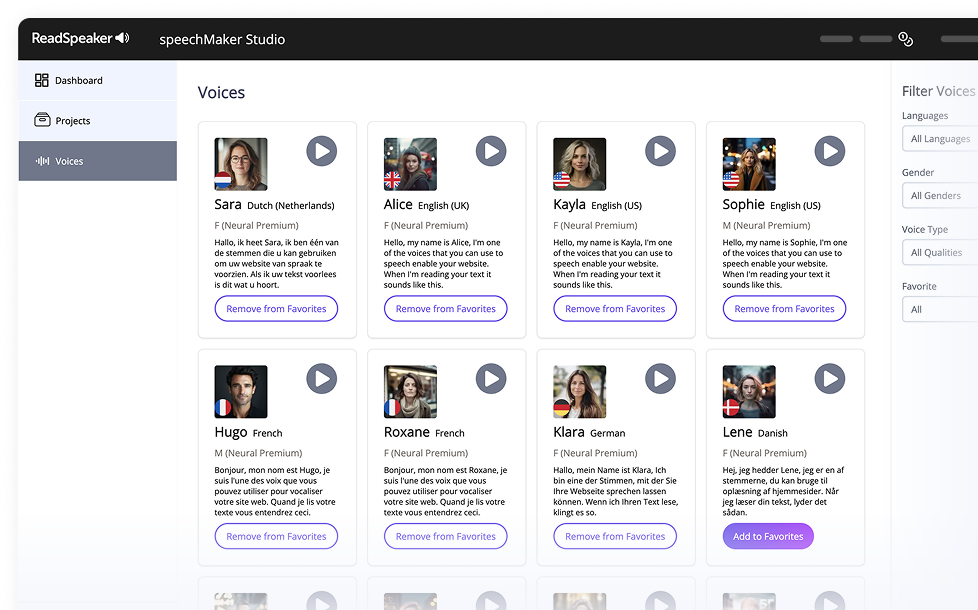This screenshot has height=610, width=978.
Task: Open the Projects menu item
Action: pos(72,121)
